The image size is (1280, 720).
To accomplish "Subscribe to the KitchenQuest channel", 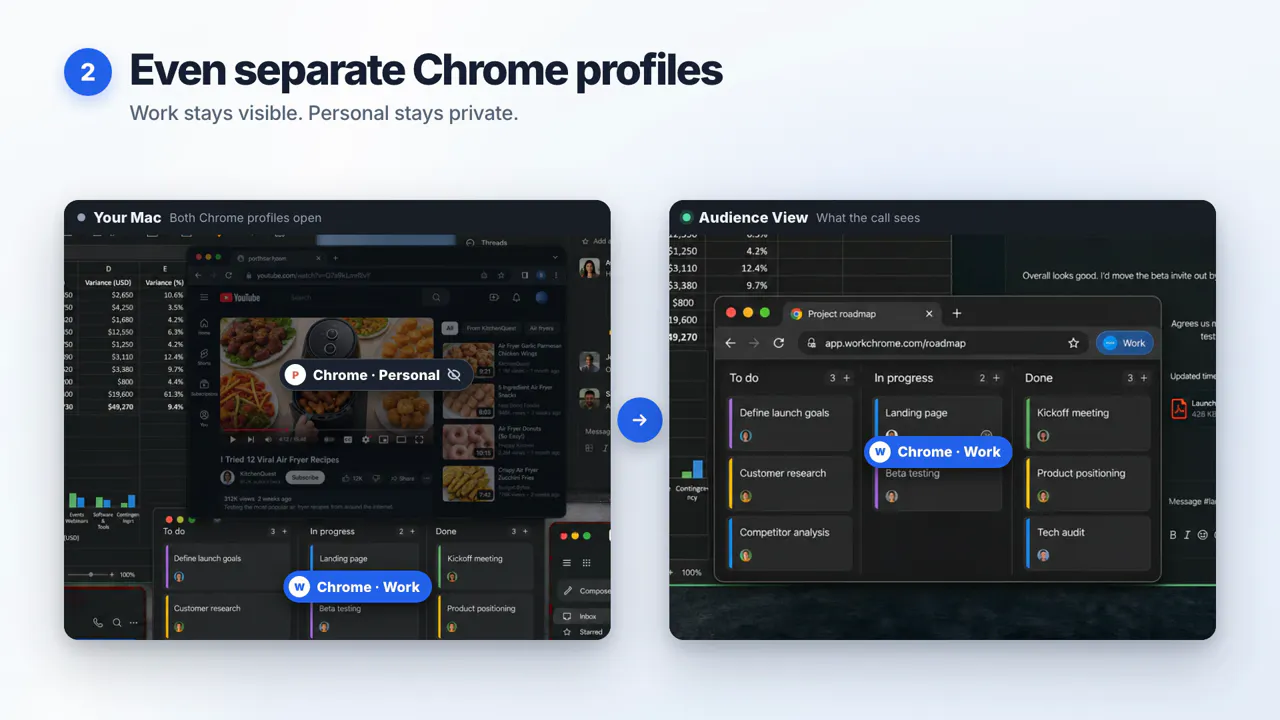I will 305,477.
